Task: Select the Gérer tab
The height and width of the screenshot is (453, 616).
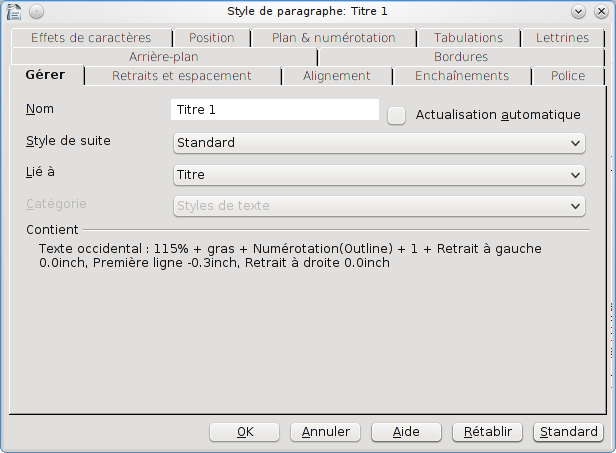Action: tap(46, 75)
